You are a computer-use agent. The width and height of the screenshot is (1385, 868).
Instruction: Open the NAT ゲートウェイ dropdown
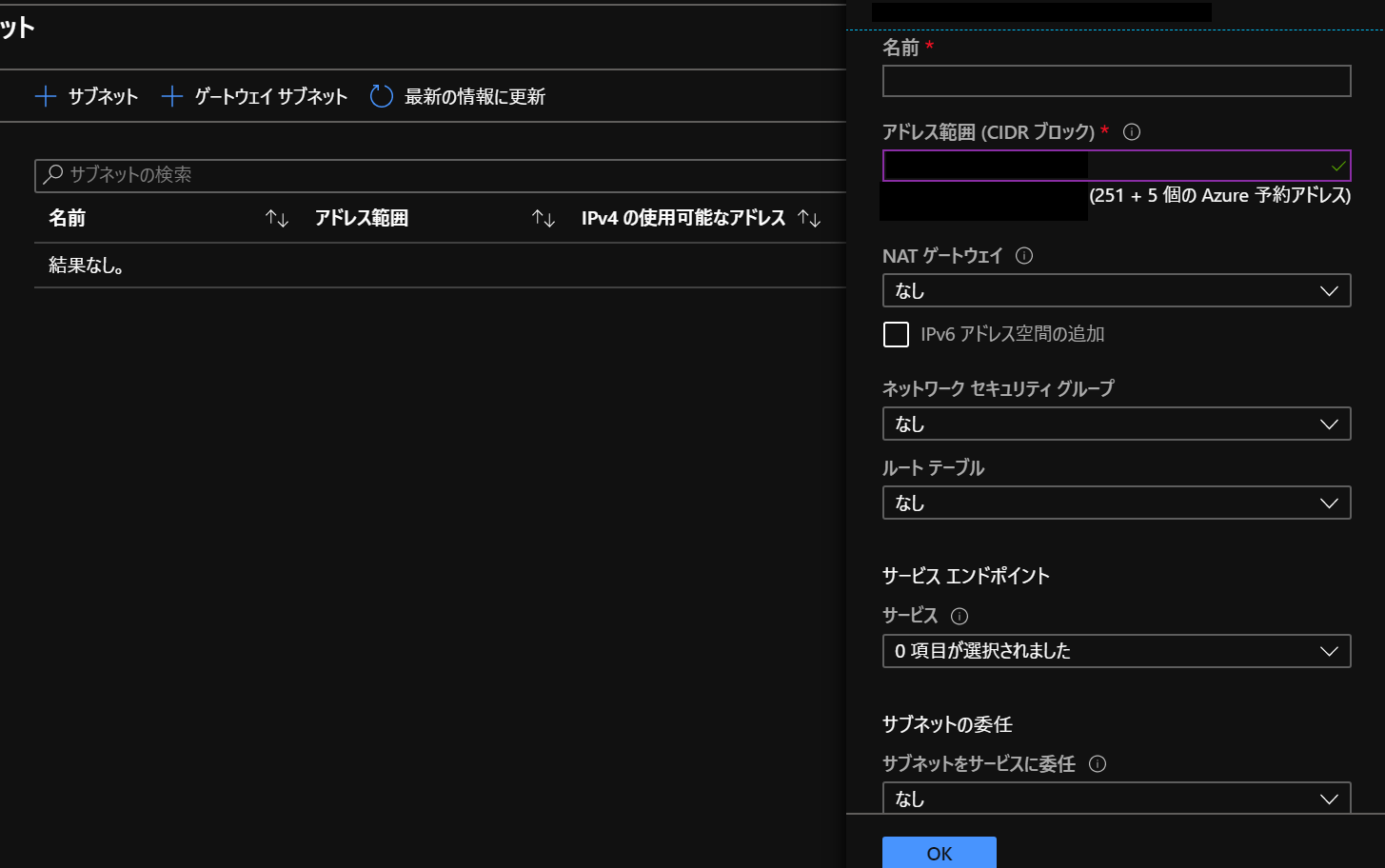tap(1116, 291)
